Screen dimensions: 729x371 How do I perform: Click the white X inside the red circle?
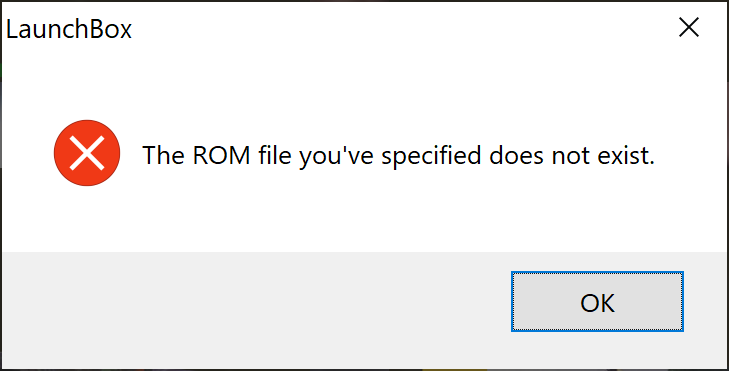[x=87, y=153]
